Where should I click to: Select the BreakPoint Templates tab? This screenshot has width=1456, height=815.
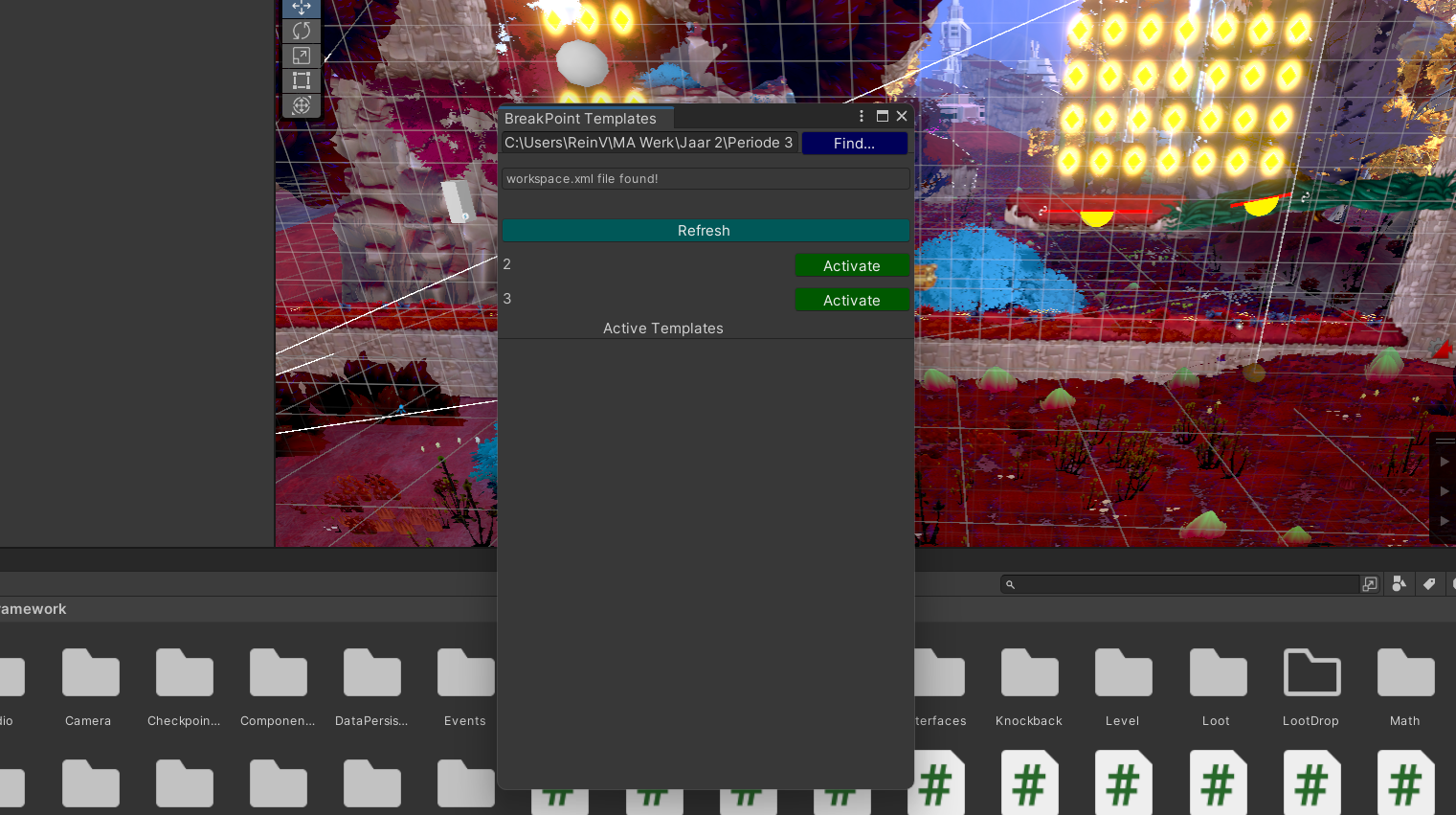click(x=581, y=119)
